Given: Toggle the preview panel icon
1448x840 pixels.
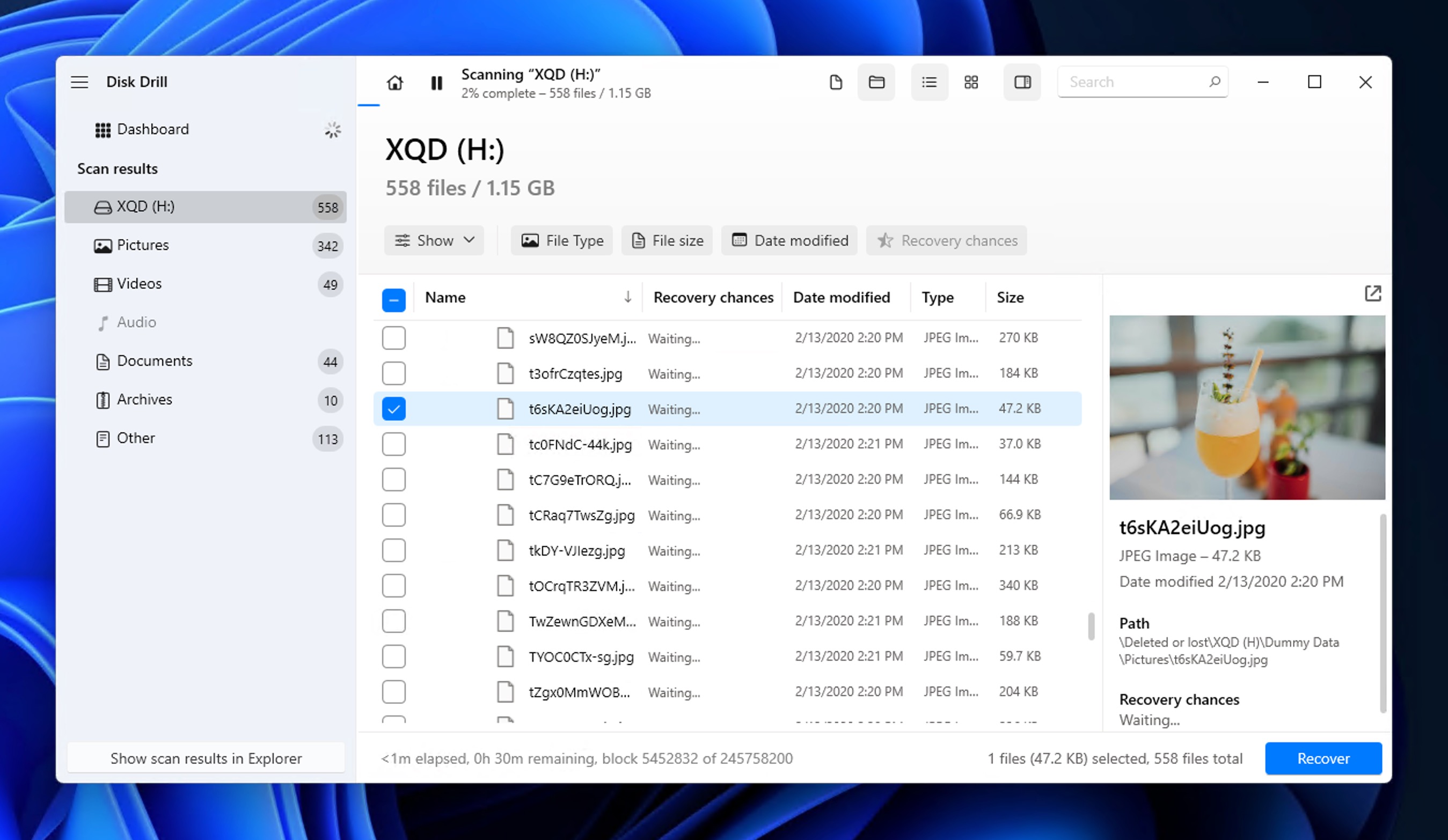Looking at the screenshot, I should [x=1022, y=82].
